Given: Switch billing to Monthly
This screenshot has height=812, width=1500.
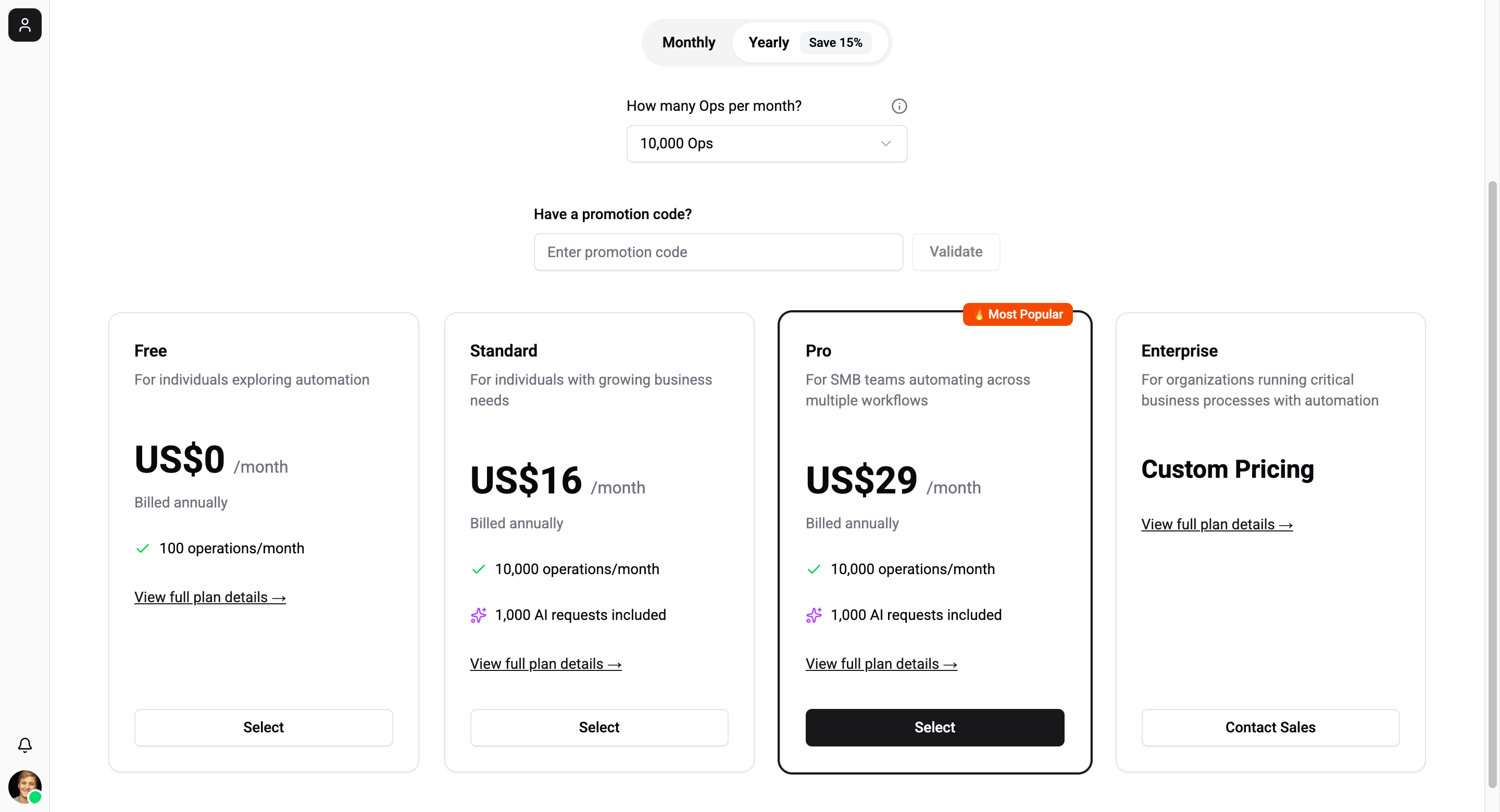Looking at the screenshot, I should click(x=688, y=43).
